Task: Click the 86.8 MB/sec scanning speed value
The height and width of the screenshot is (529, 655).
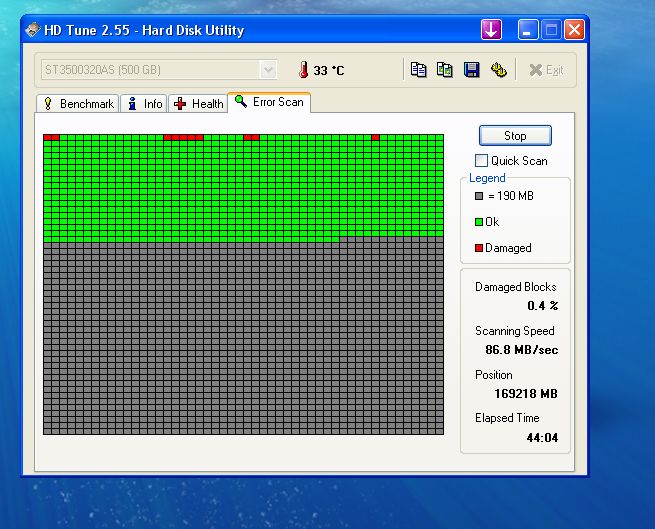Action: (522, 350)
